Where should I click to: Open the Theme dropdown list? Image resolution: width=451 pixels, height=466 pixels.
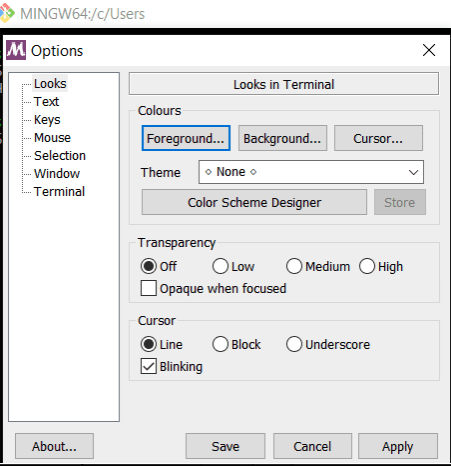click(311, 172)
